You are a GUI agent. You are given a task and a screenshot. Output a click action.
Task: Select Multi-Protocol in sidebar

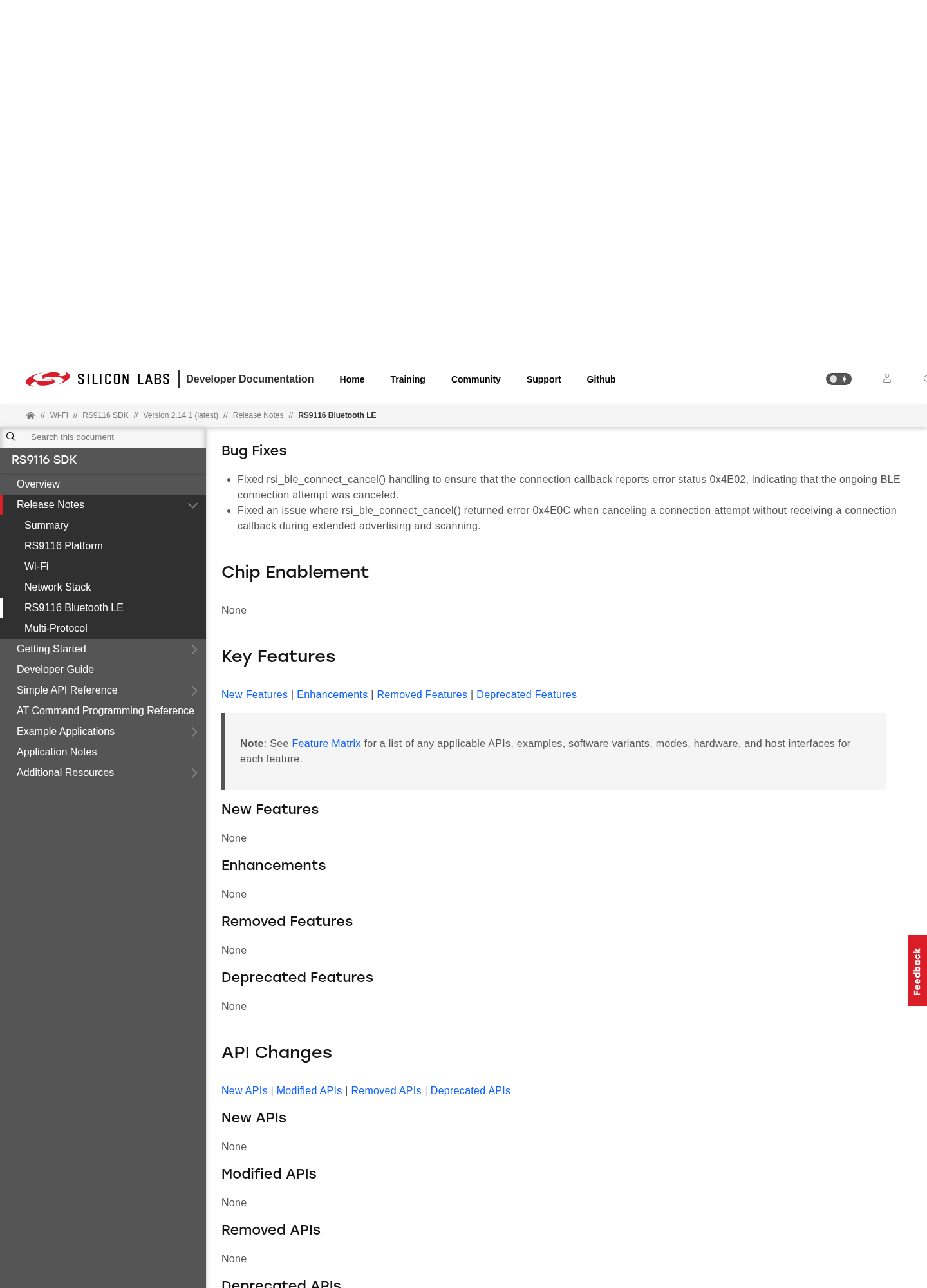(x=103, y=629)
